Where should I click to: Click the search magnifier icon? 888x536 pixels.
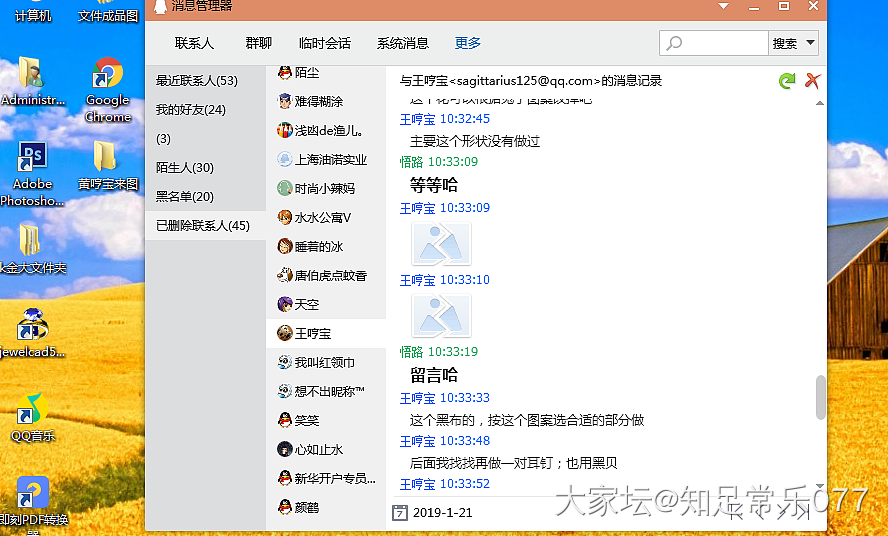pos(674,44)
